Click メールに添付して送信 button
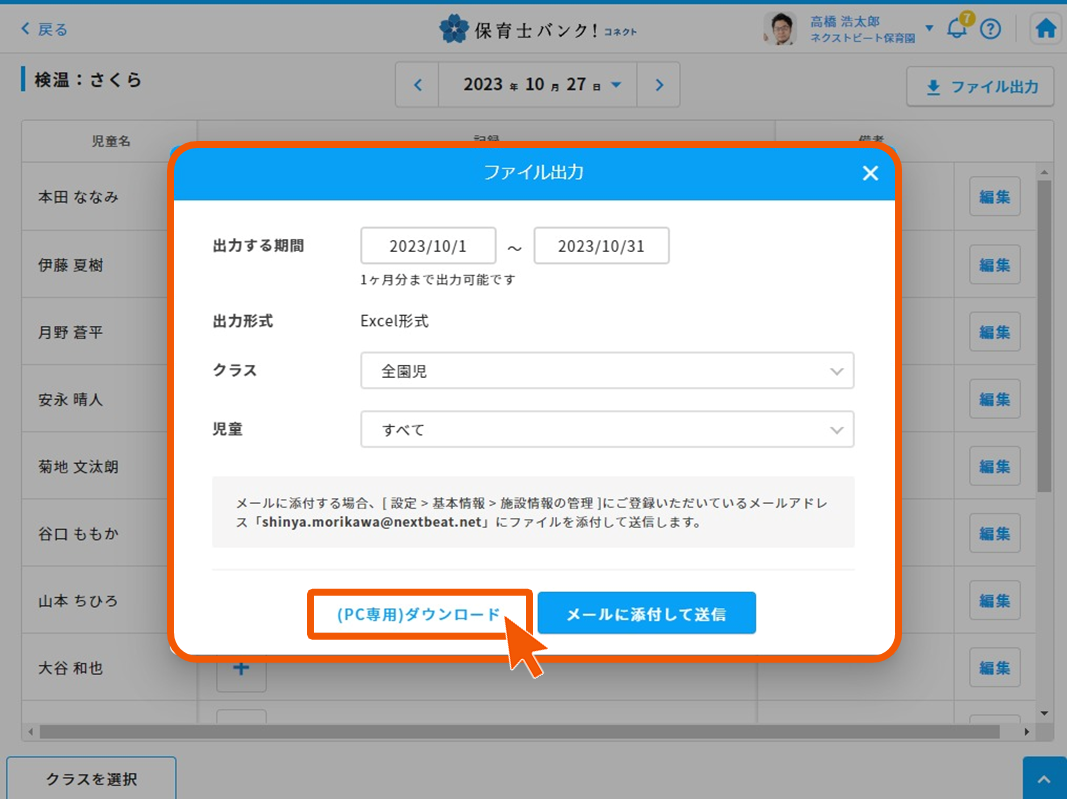The height and width of the screenshot is (800, 1067). coord(646,614)
